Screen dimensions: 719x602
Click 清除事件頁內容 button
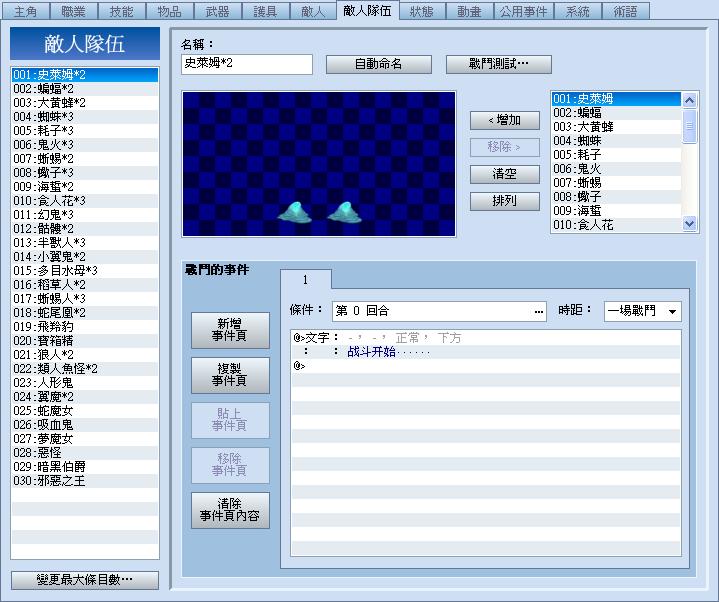click(230, 510)
